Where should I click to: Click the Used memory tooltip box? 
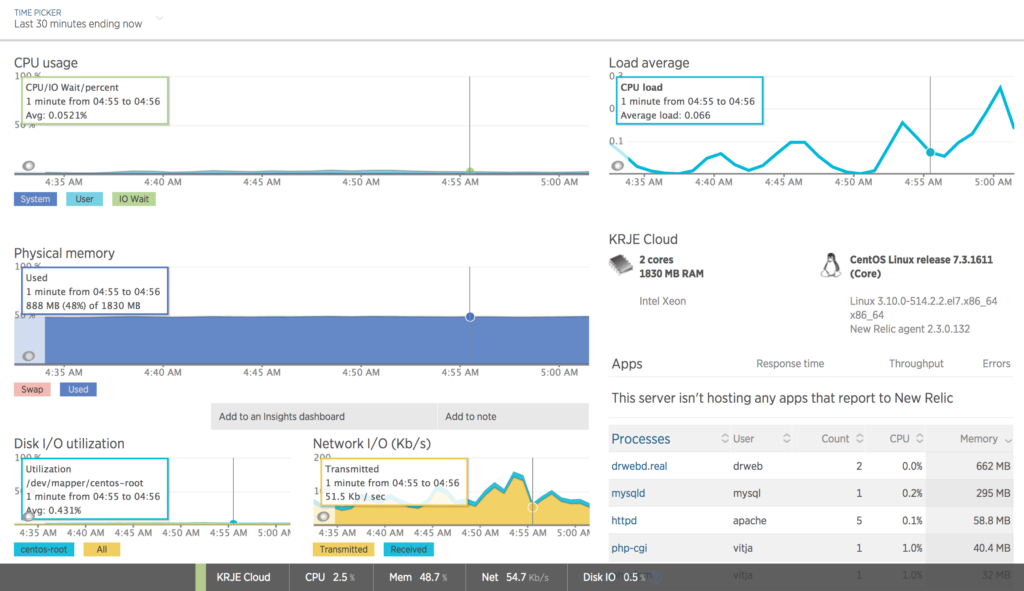(94, 291)
